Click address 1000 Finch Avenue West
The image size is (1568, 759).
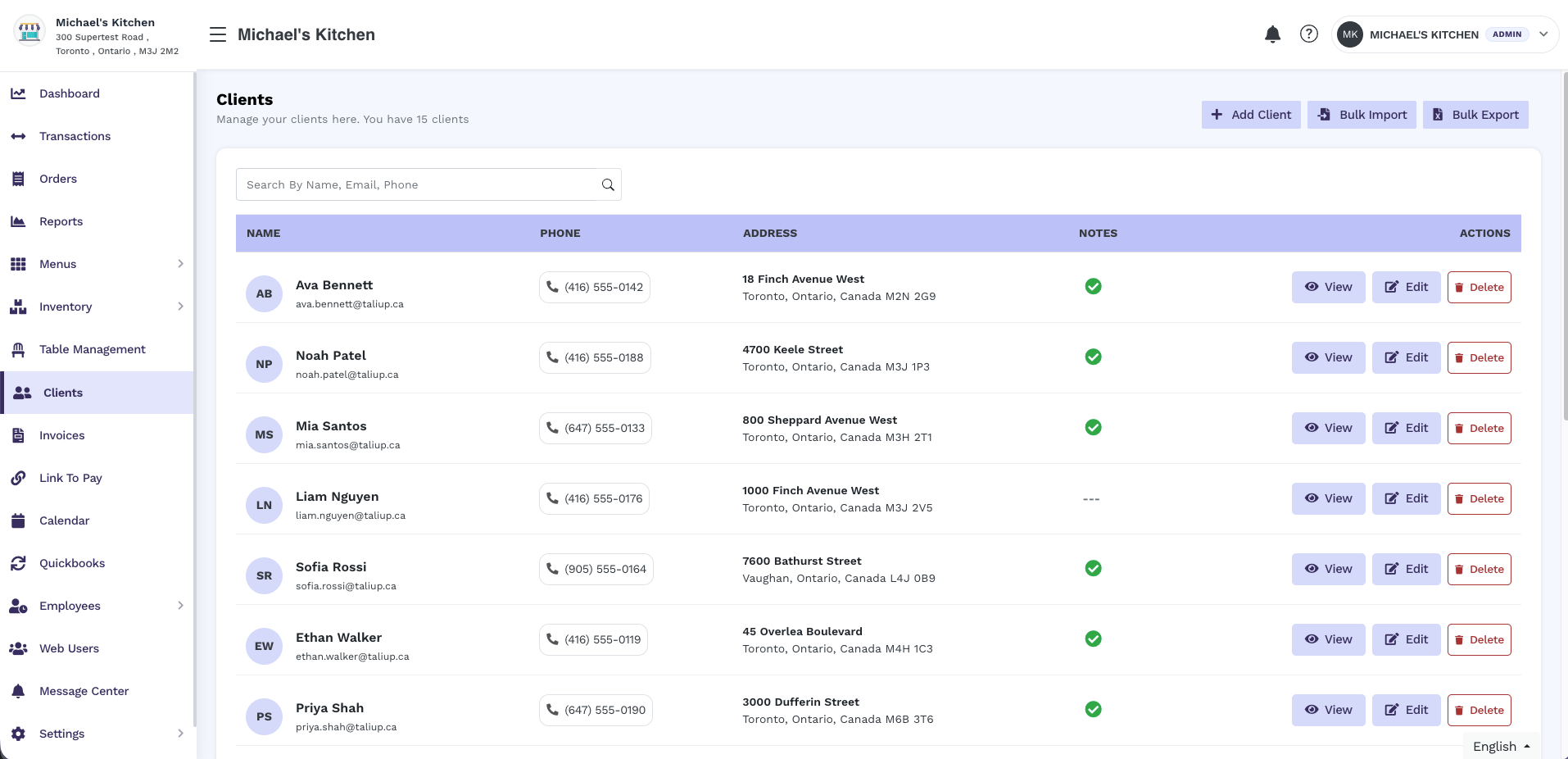[x=810, y=490]
